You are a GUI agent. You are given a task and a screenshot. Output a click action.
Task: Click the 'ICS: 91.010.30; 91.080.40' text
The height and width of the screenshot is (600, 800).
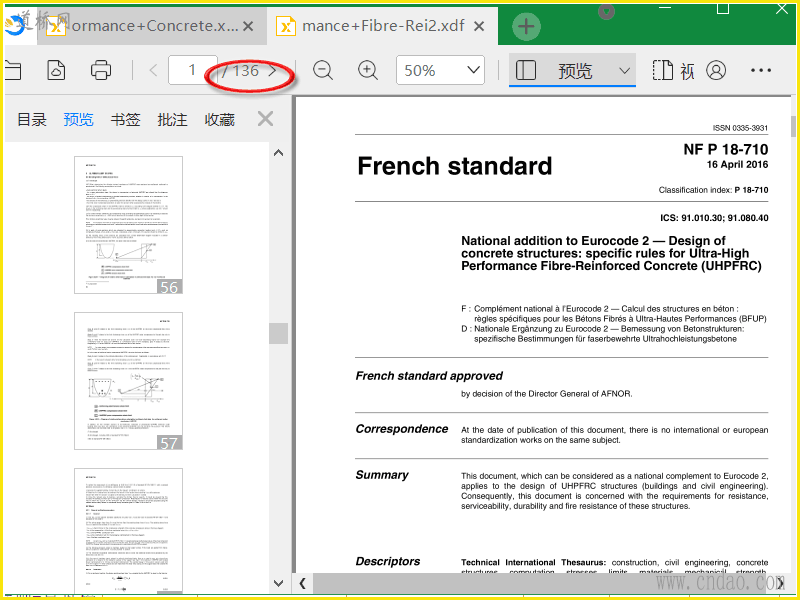(x=714, y=218)
